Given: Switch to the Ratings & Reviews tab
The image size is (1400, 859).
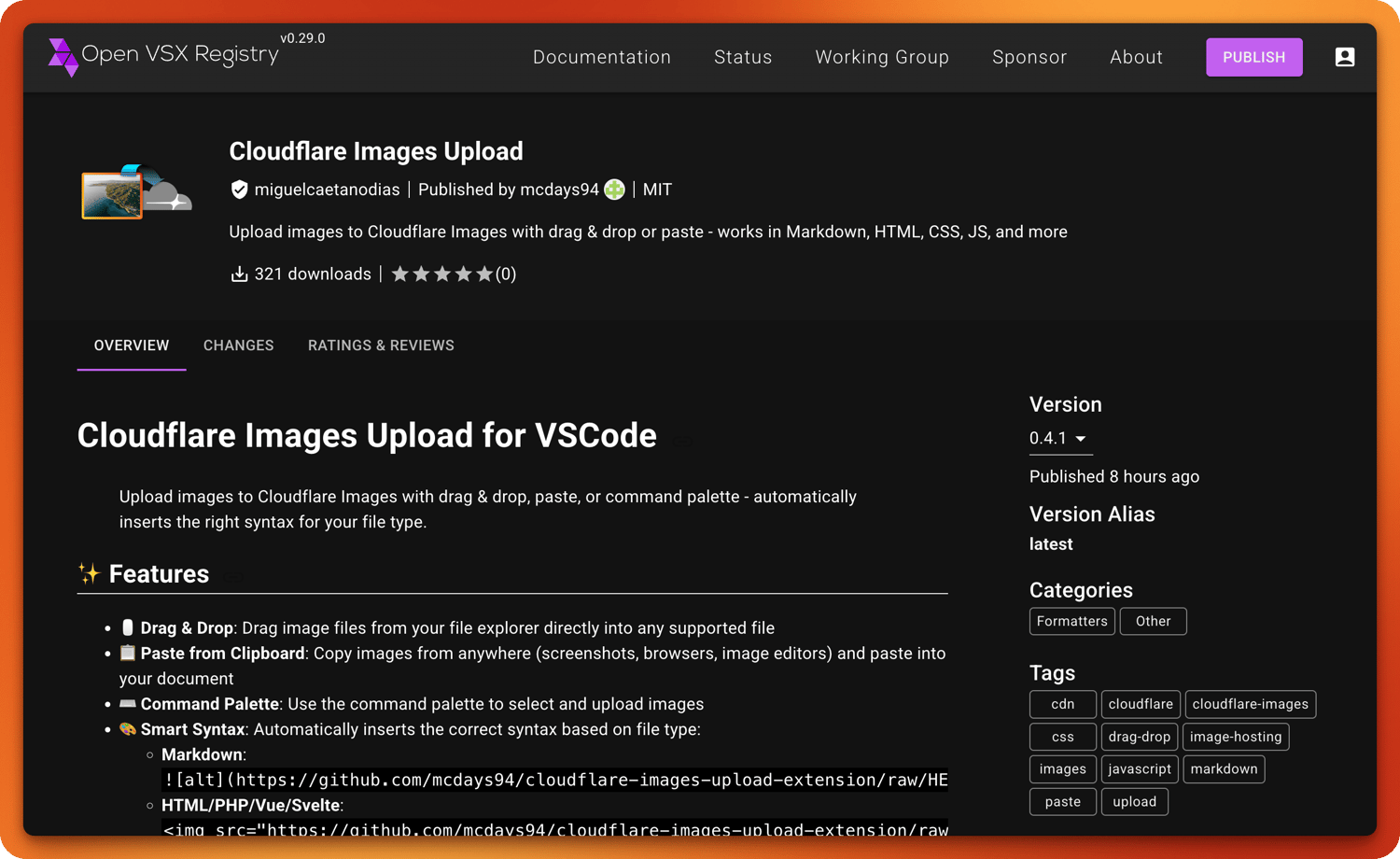Looking at the screenshot, I should (x=381, y=345).
